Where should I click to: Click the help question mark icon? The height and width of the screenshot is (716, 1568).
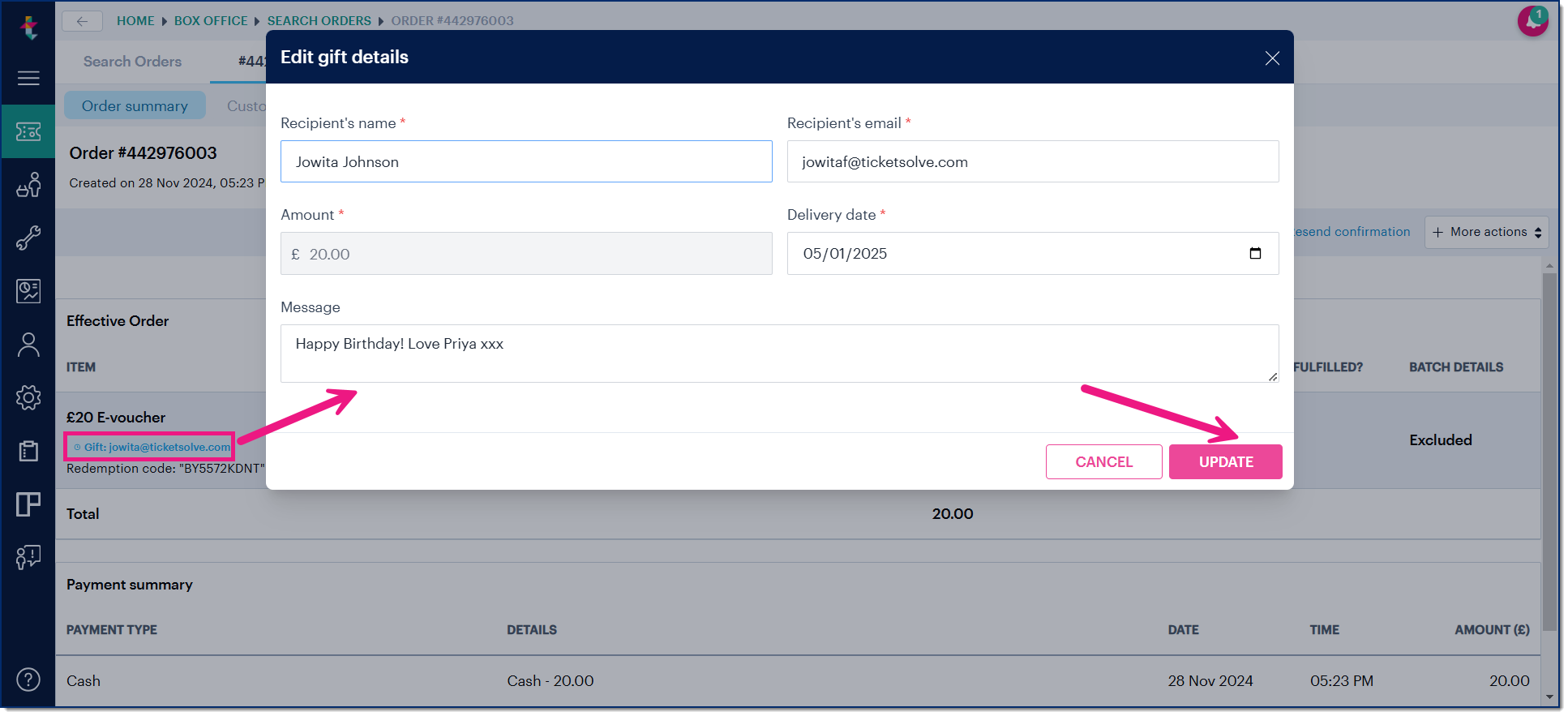click(28, 679)
